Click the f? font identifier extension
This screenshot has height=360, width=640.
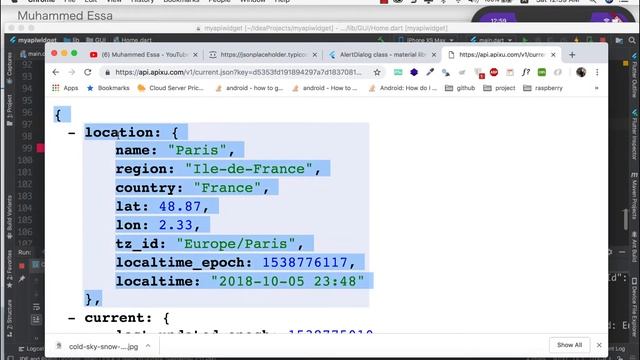[x=526, y=72]
